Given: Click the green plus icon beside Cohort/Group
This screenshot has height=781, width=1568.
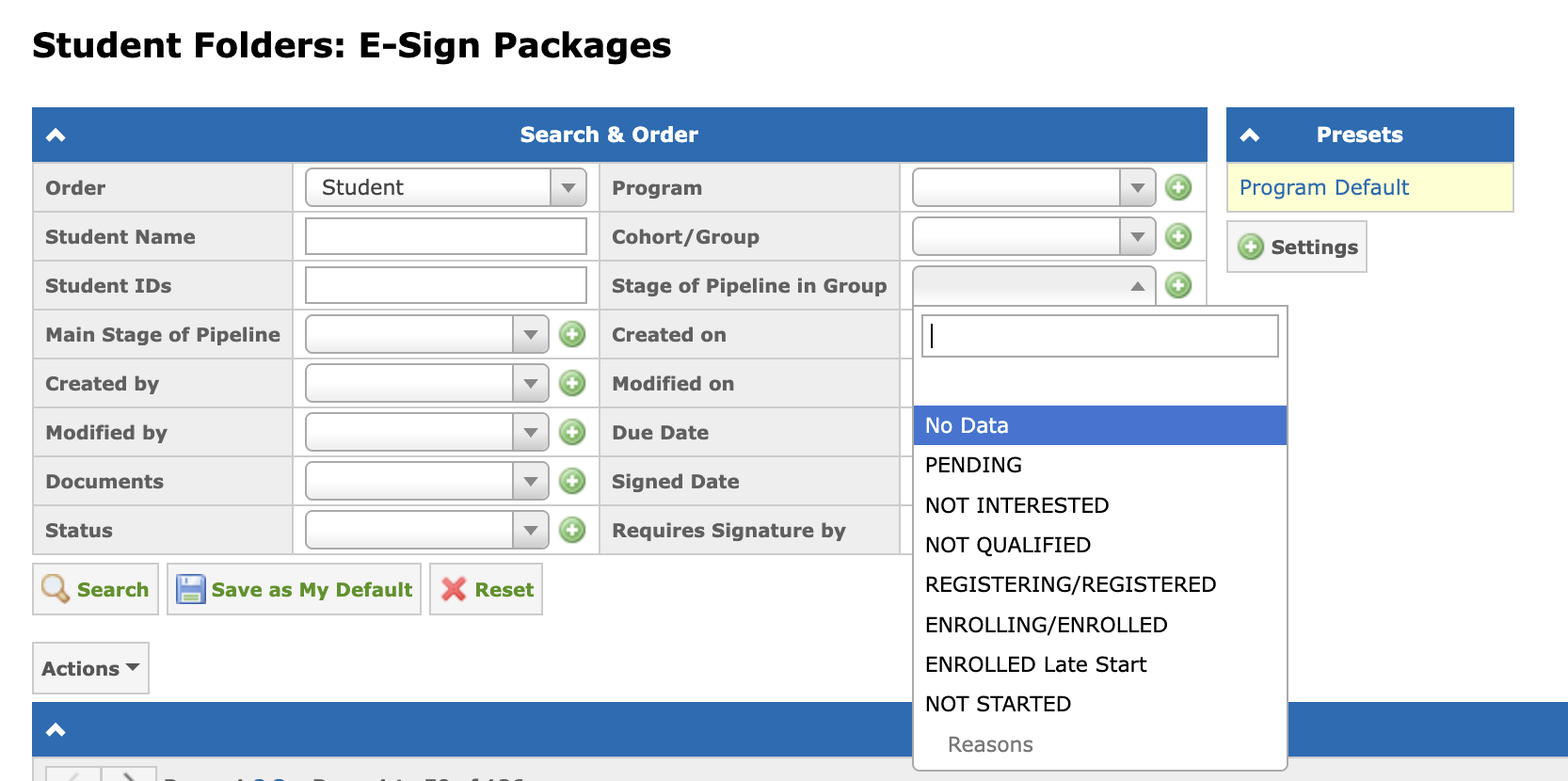Looking at the screenshot, I should click(x=1178, y=236).
